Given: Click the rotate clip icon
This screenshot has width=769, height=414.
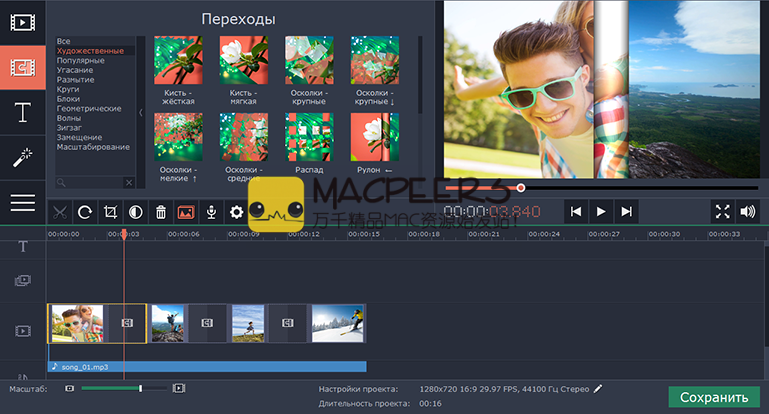Looking at the screenshot, I should click(x=85, y=212).
